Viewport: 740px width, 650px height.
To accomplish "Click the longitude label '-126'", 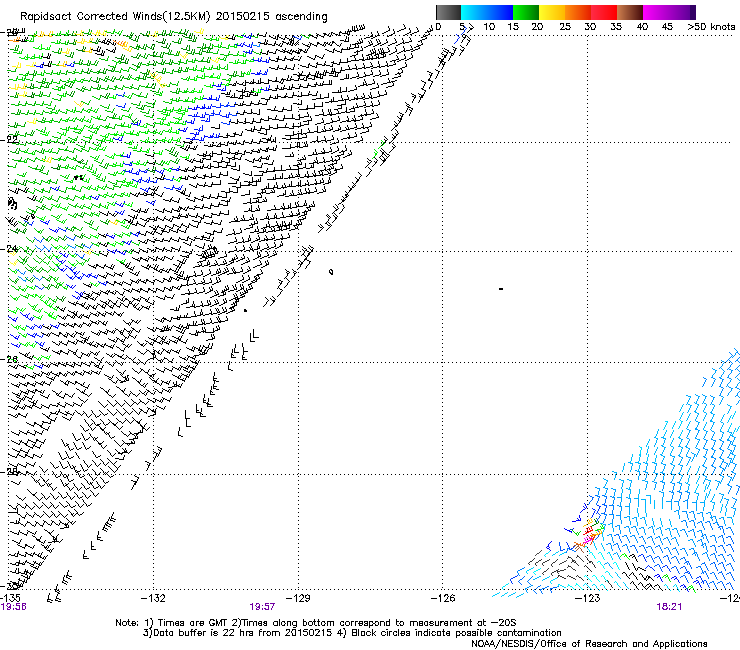I will tap(443, 599).
